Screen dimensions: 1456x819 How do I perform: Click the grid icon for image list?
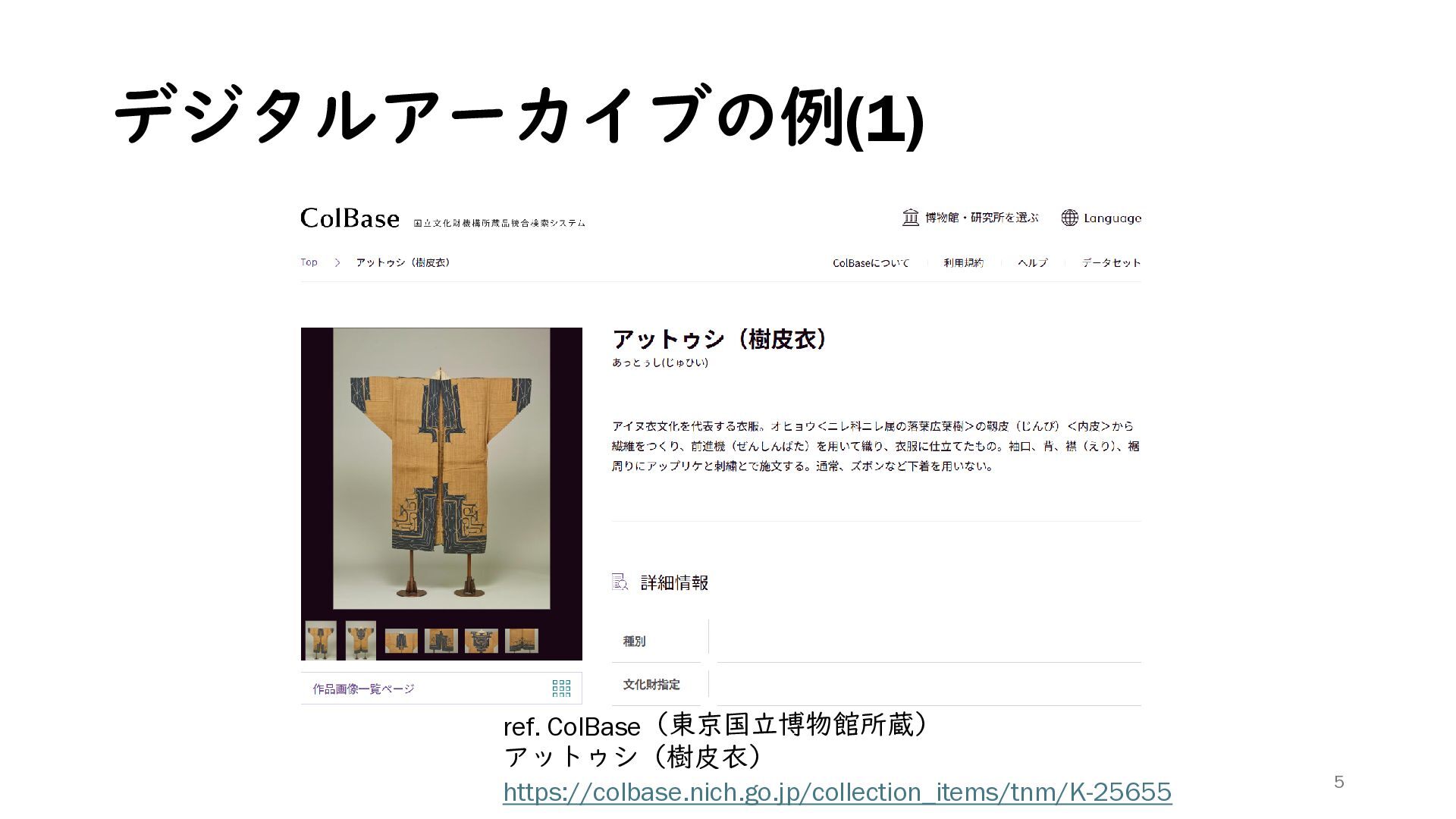[x=561, y=689]
